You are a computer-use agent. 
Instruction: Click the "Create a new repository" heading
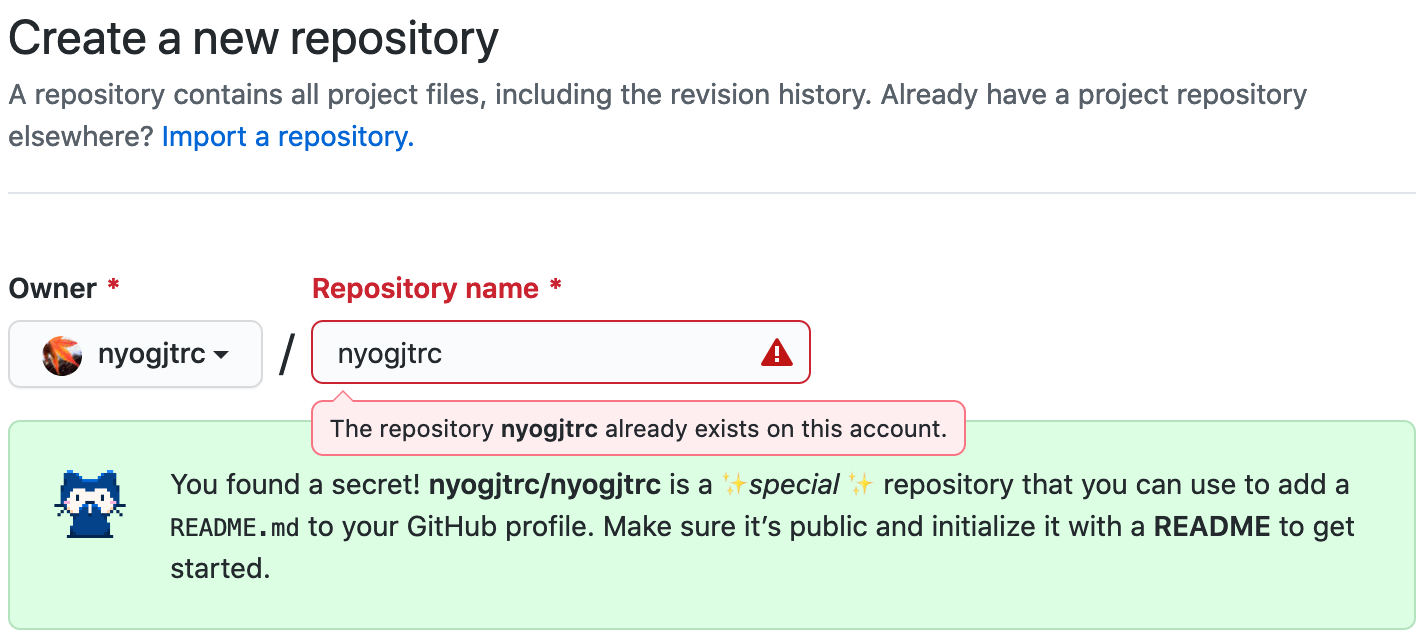tap(253, 40)
